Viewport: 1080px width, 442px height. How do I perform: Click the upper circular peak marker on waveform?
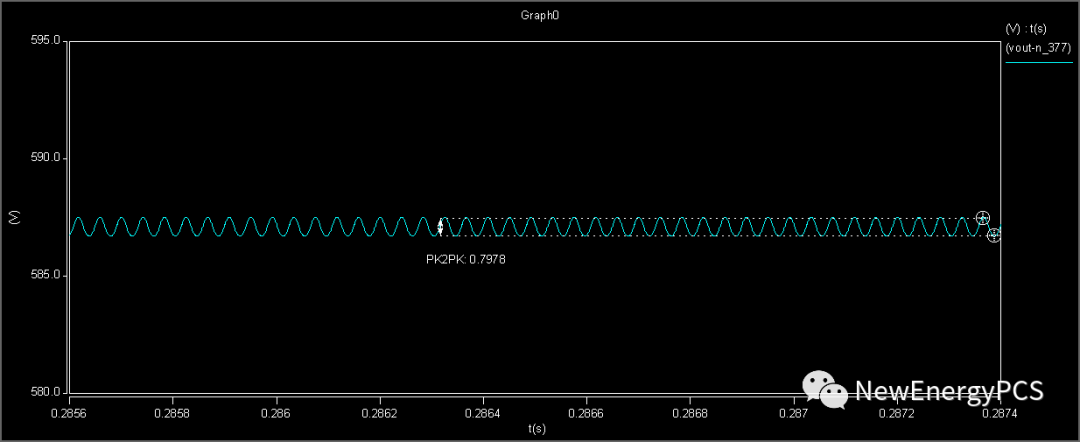[x=983, y=218]
